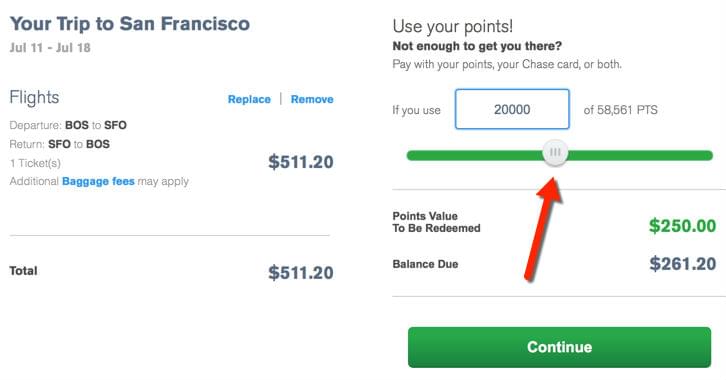
Task: Click the 1 Ticket(s) text
Action: click(x=35, y=163)
